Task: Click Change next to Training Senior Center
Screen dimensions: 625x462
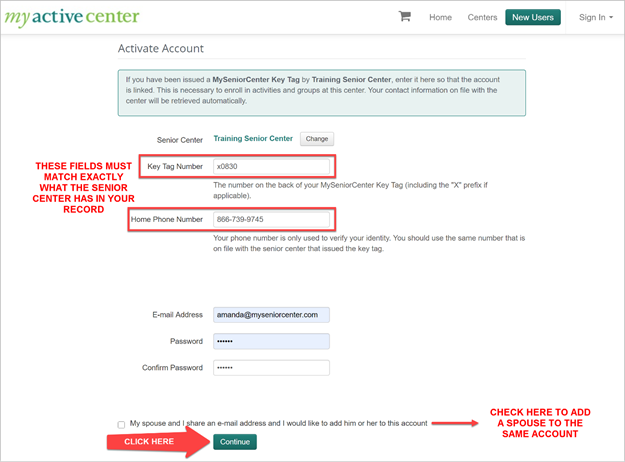Action: [317, 139]
